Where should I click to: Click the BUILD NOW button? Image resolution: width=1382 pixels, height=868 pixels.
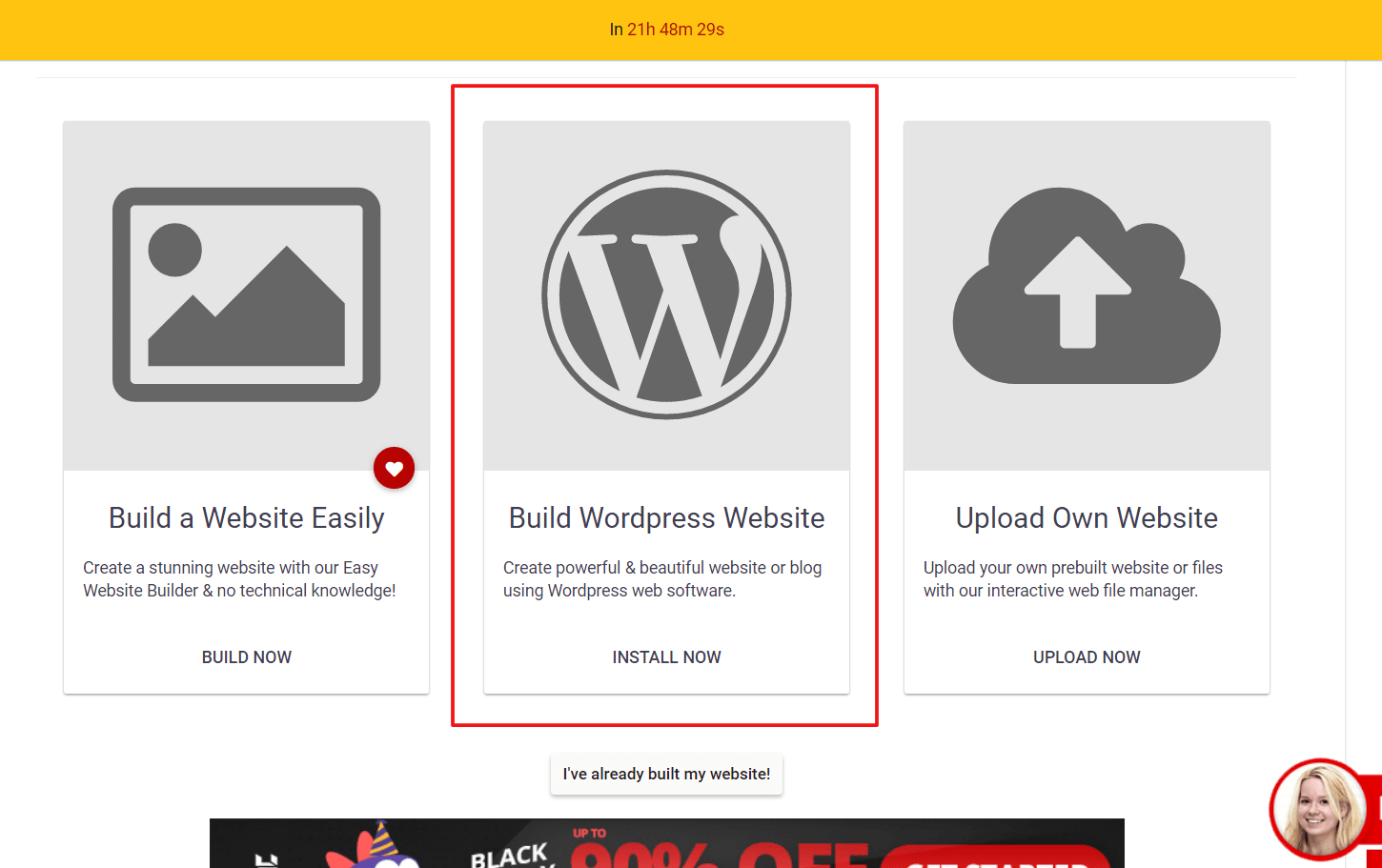[247, 657]
